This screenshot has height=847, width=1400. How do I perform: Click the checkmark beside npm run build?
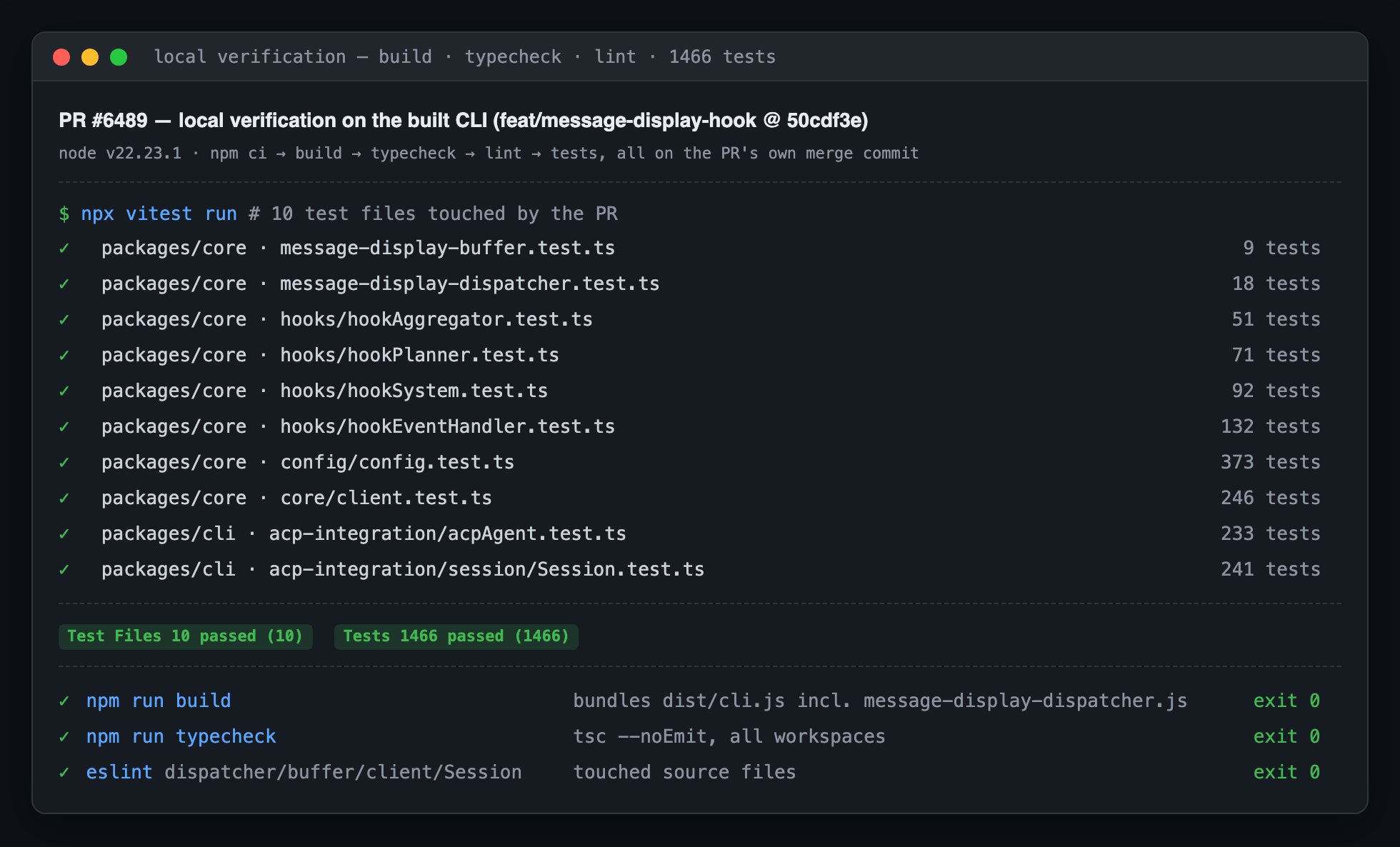(x=64, y=701)
